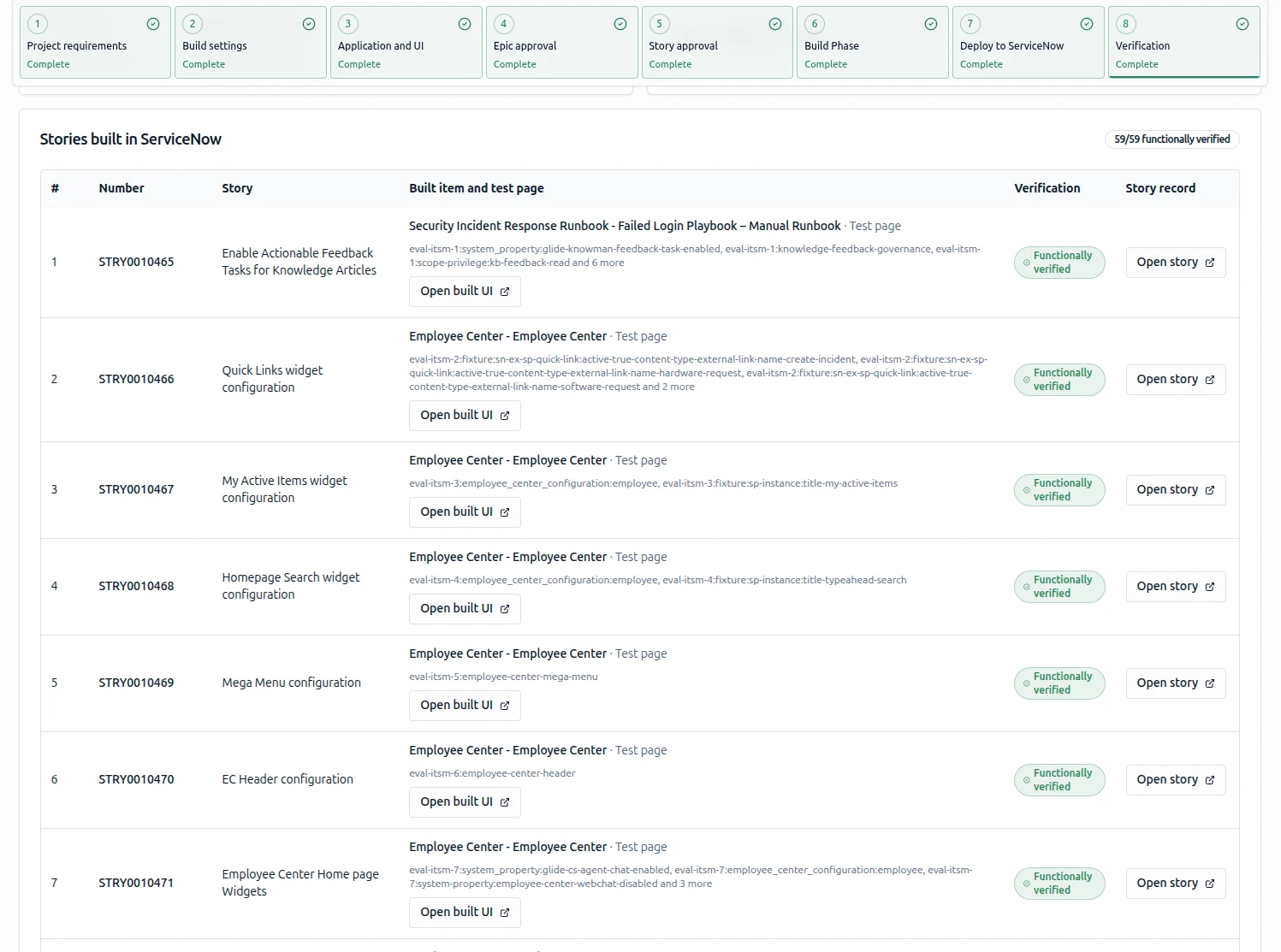The image size is (1281, 952).
Task: Click Epic approval checkmark icon
Action: [620, 24]
